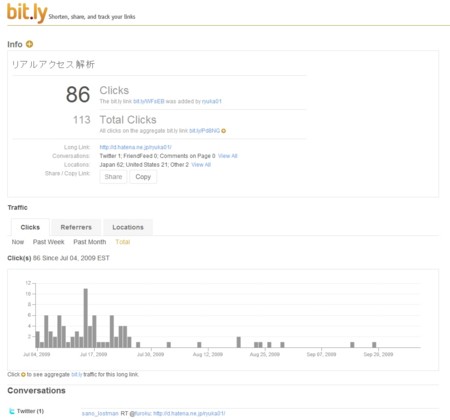450x420 pixels.
Task: Open ryuka01 user profile link
Action: (212, 101)
